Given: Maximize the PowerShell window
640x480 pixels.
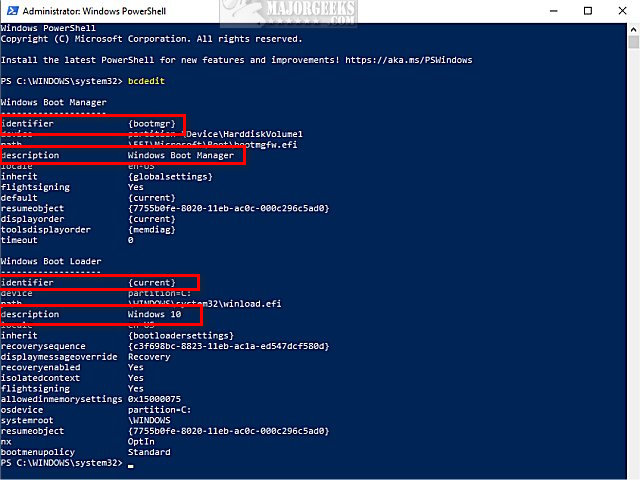Looking at the screenshot, I should (584, 9).
